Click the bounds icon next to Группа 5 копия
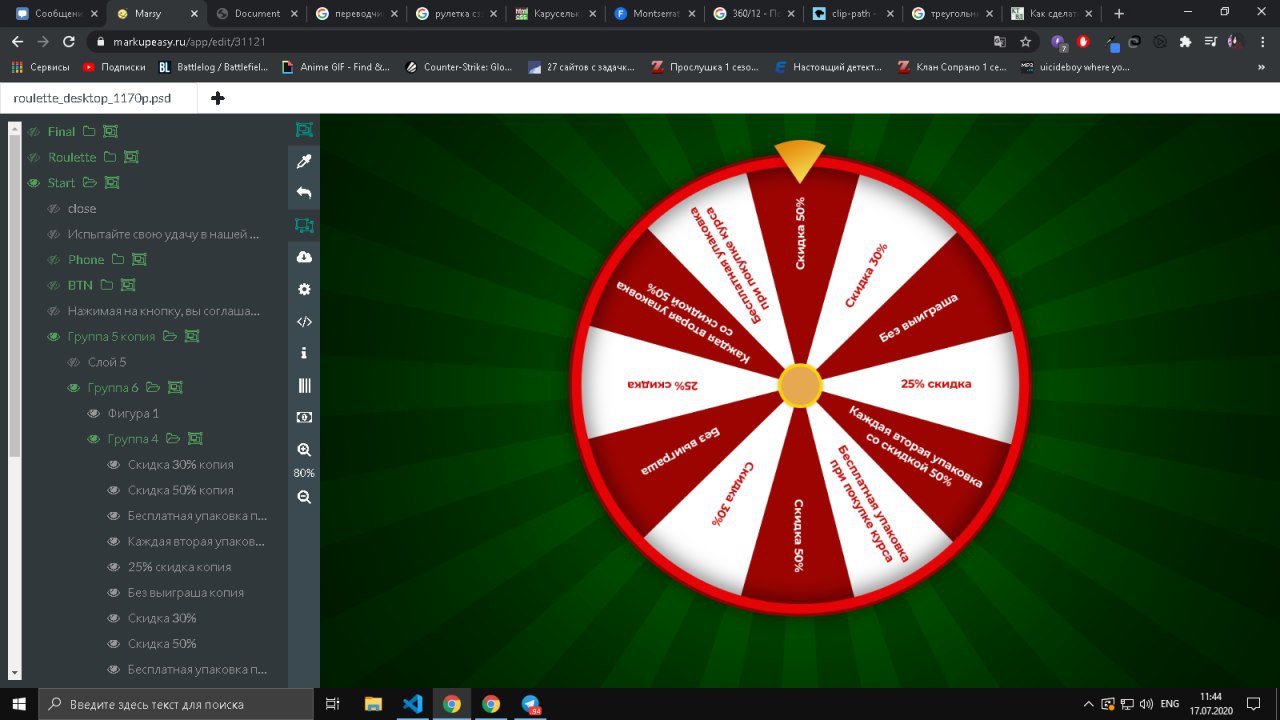This screenshot has width=1280, height=720. (192, 337)
